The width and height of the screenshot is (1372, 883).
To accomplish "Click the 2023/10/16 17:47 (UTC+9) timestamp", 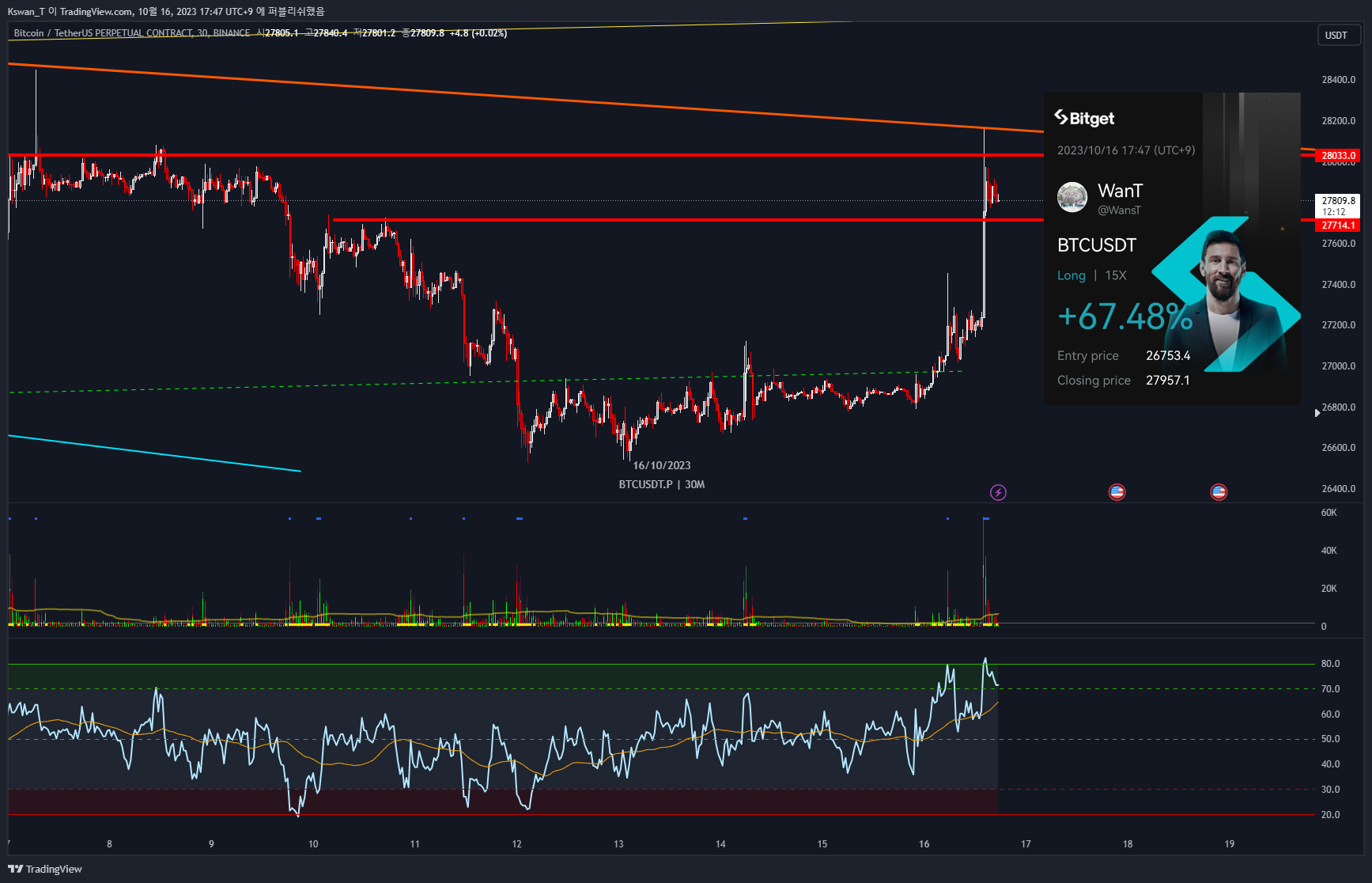I will [1126, 150].
